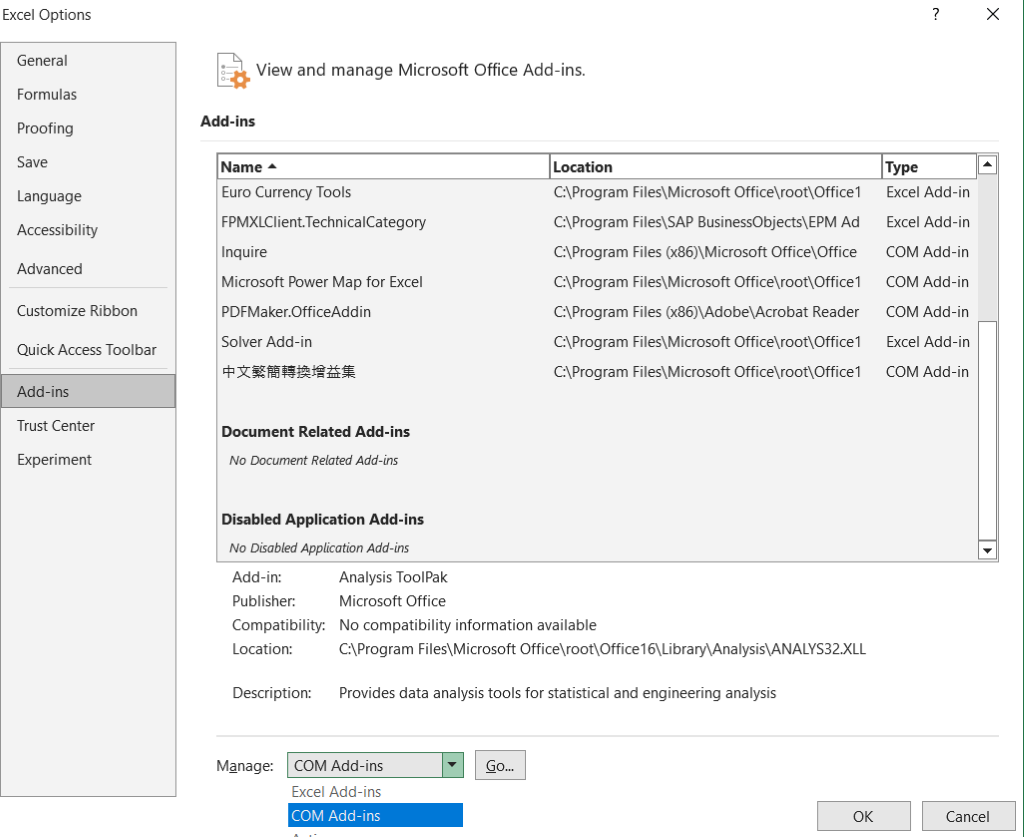
Task: Sort add-ins by Type column header
Action: [x=929, y=166]
